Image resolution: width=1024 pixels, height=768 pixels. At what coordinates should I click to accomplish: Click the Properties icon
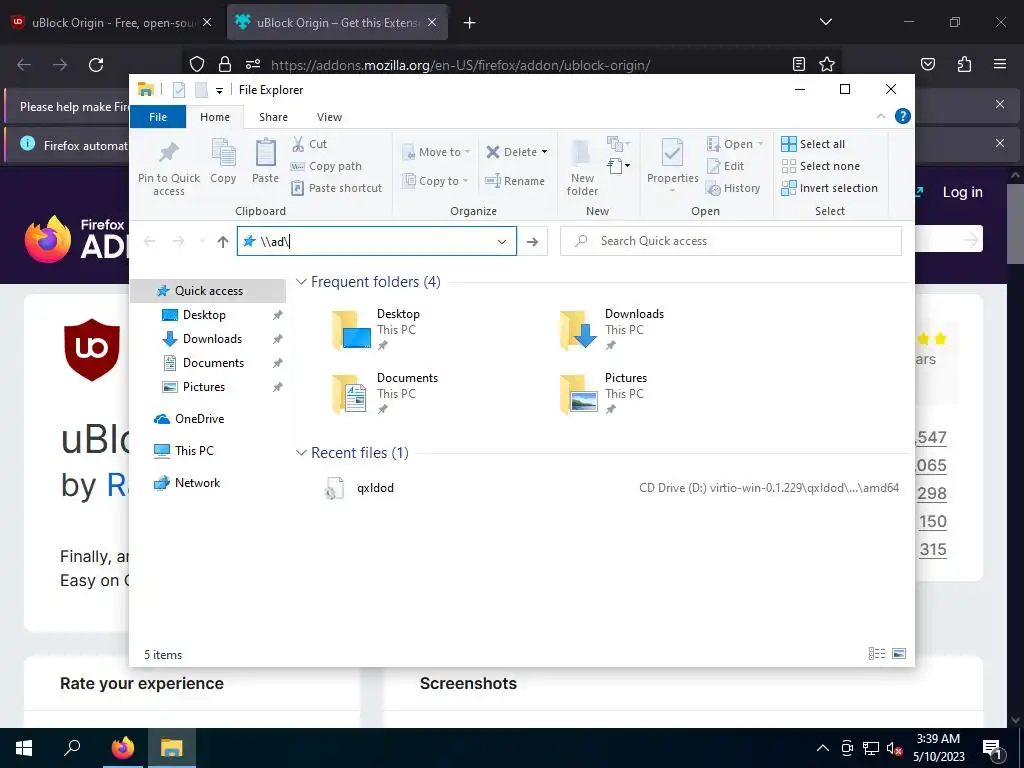click(672, 153)
